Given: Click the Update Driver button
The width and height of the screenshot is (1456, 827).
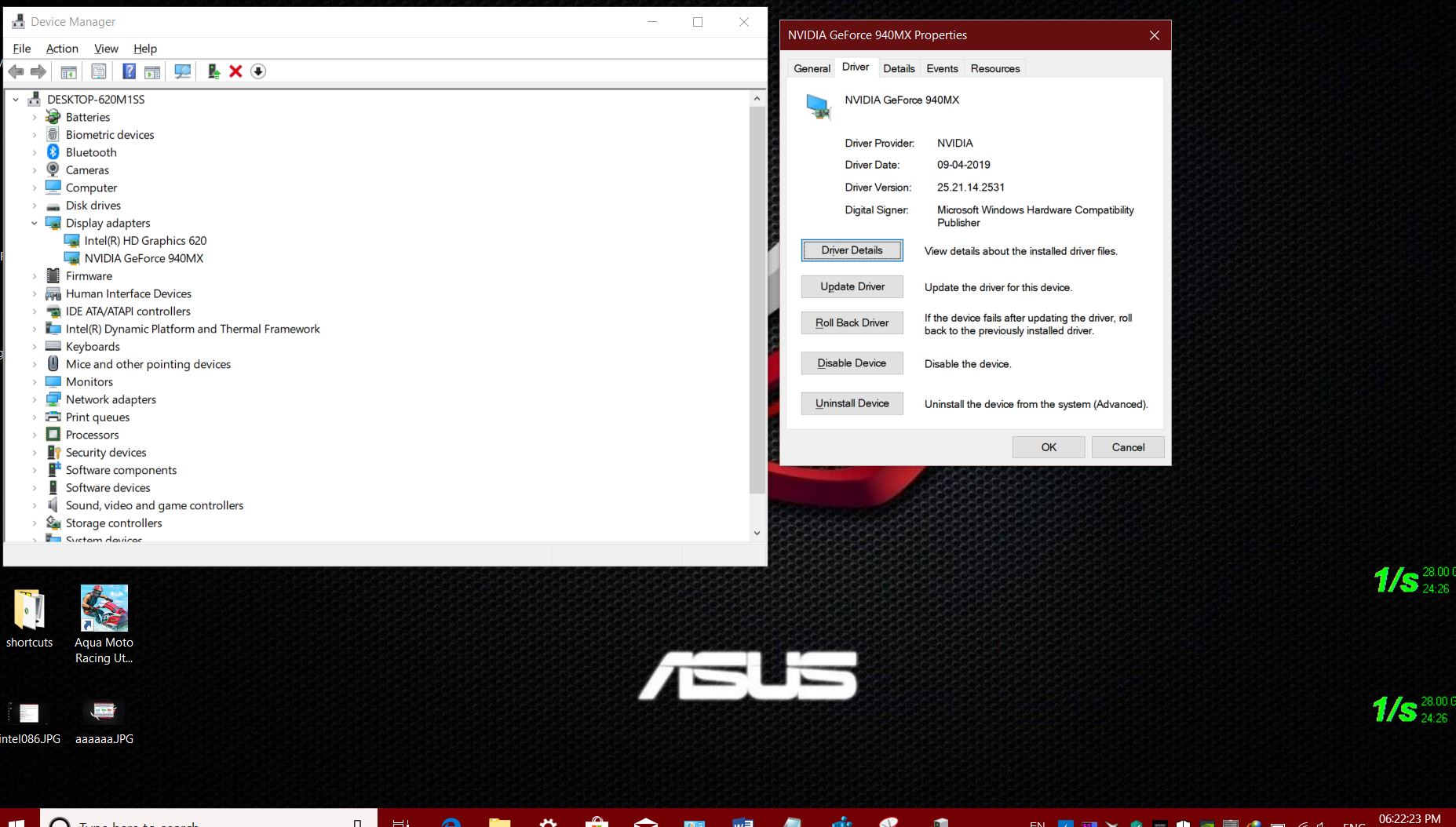Looking at the screenshot, I should [852, 287].
